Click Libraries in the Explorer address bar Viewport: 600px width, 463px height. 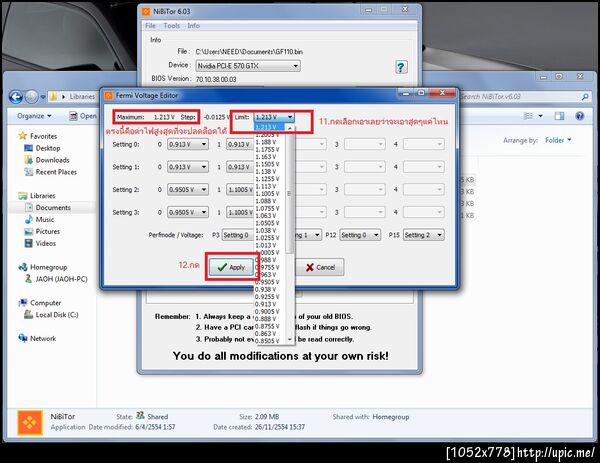pos(82,96)
